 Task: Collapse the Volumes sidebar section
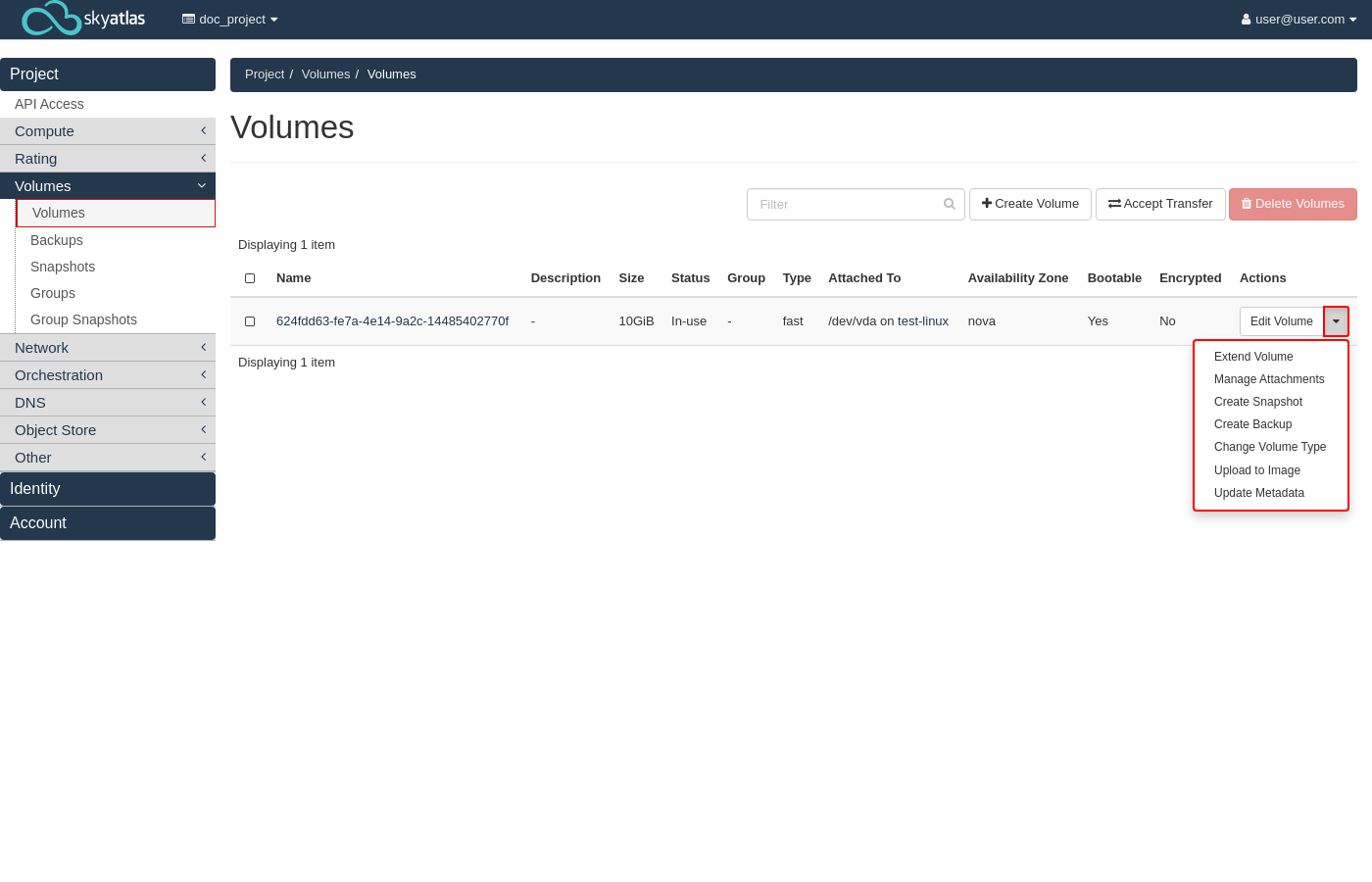[108, 186]
